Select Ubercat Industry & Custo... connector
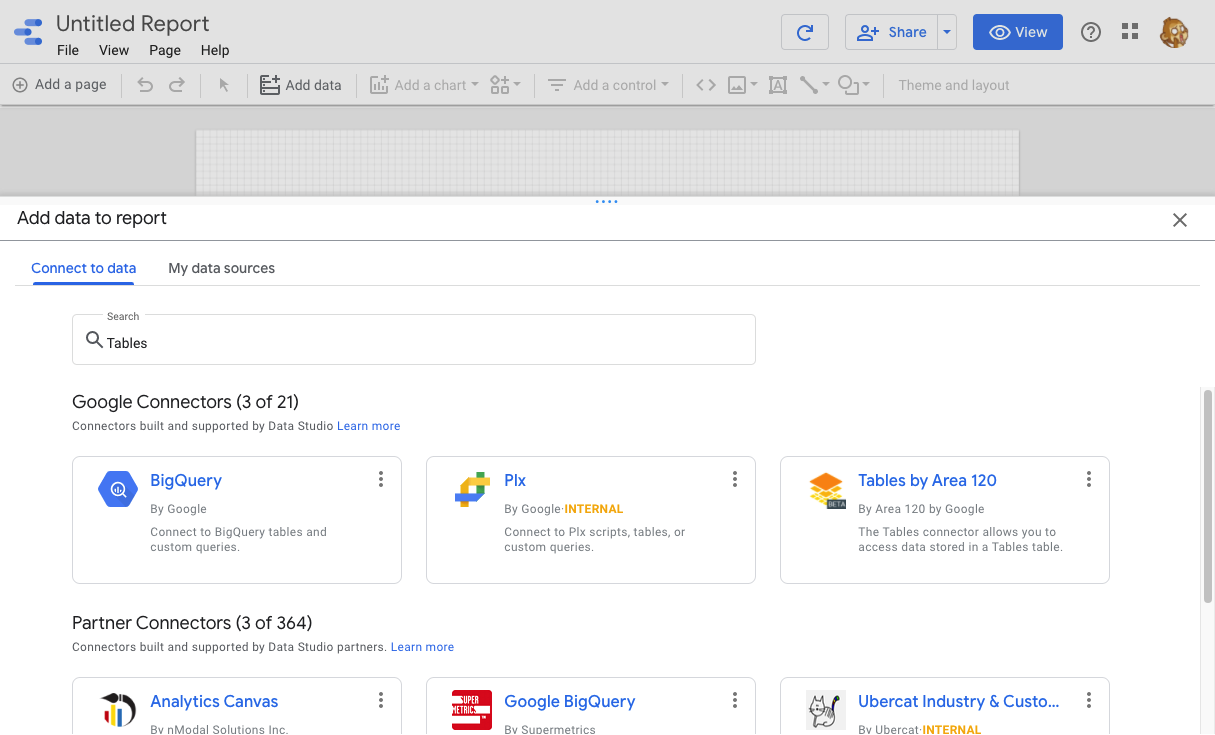Viewport: 1215px width, 735px height. coord(959,701)
